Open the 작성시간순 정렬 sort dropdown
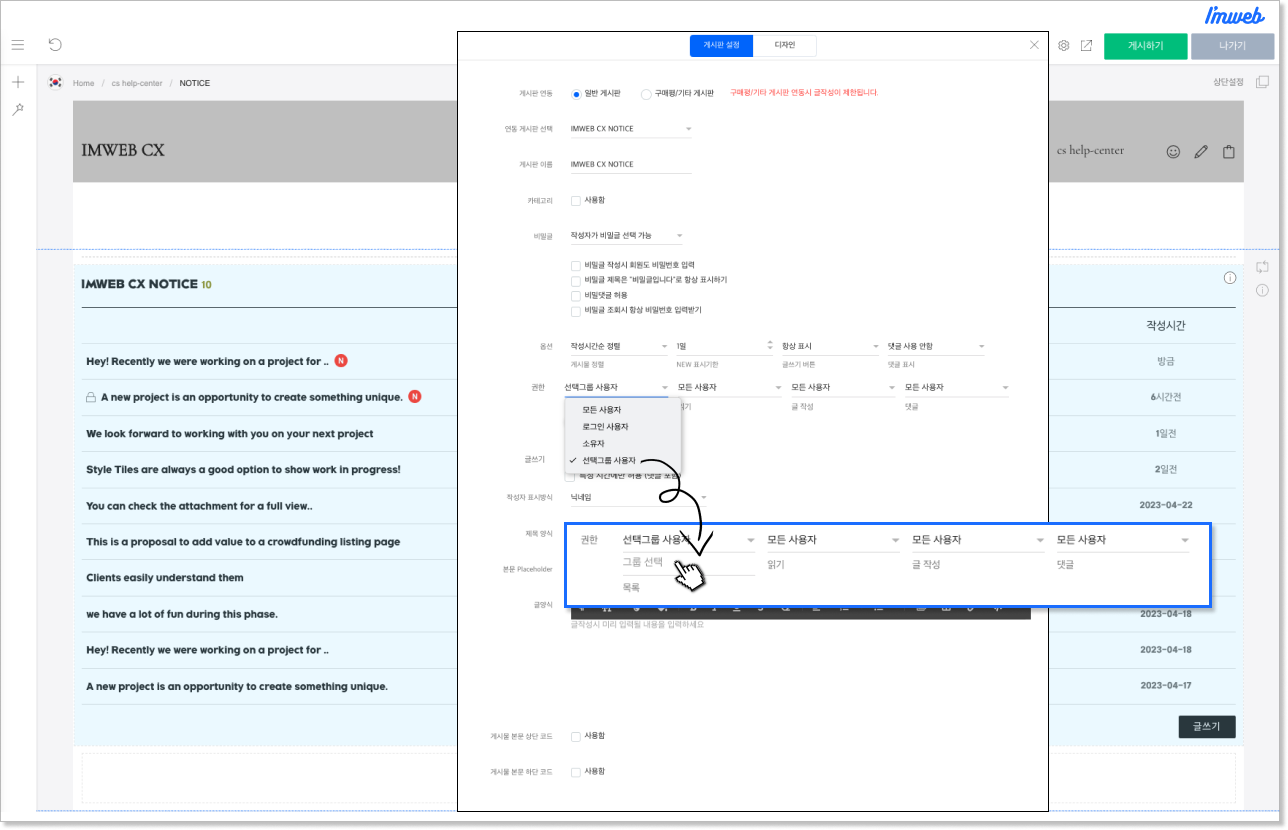 [618, 347]
